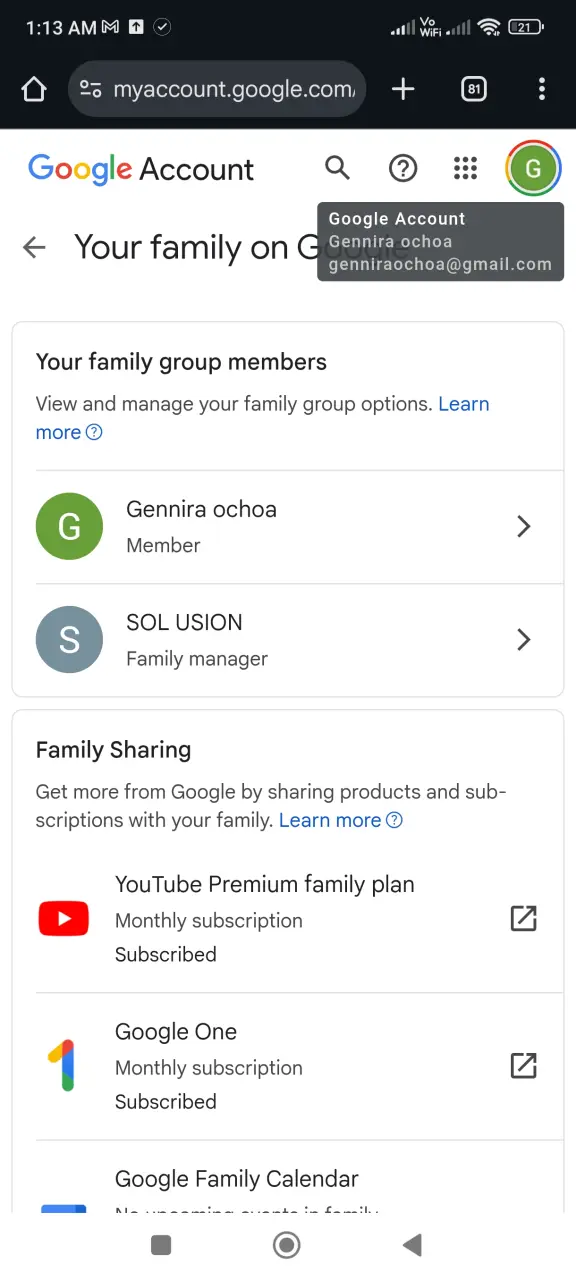This screenshot has height=1280, width=576.
Task: Open the tab switcher showing 81 tabs
Action: [474, 90]
